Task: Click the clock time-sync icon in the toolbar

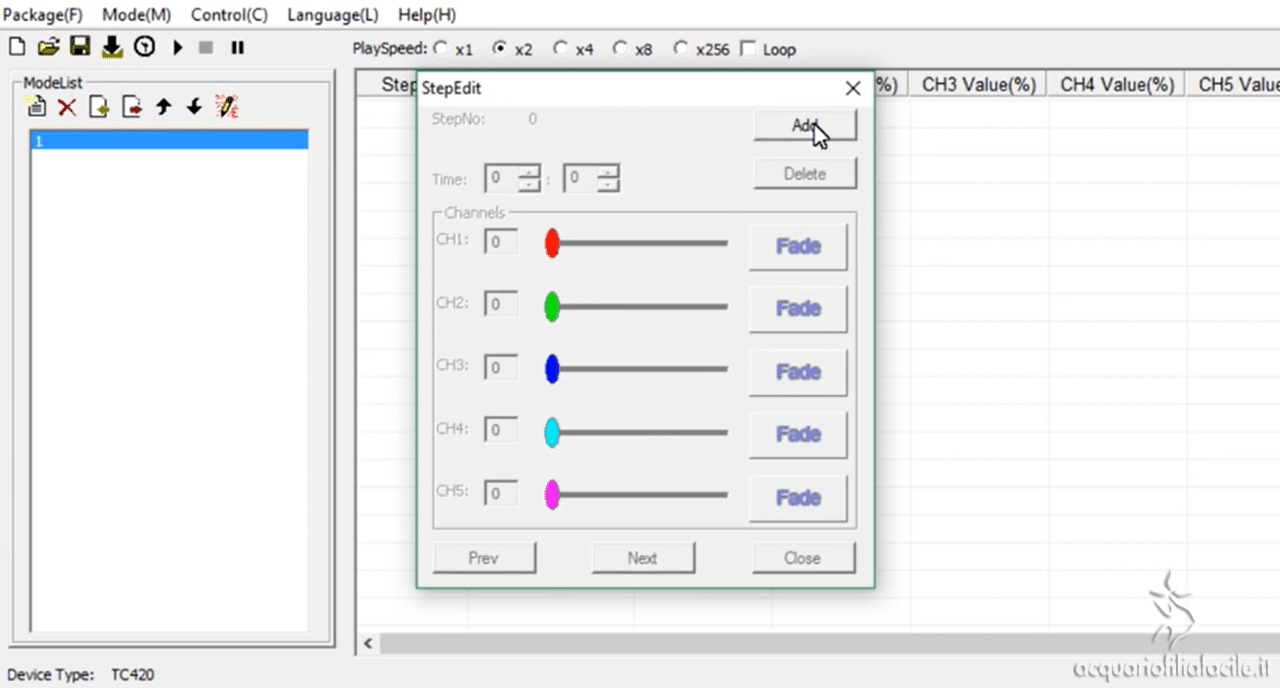Action: pos(145,47)
